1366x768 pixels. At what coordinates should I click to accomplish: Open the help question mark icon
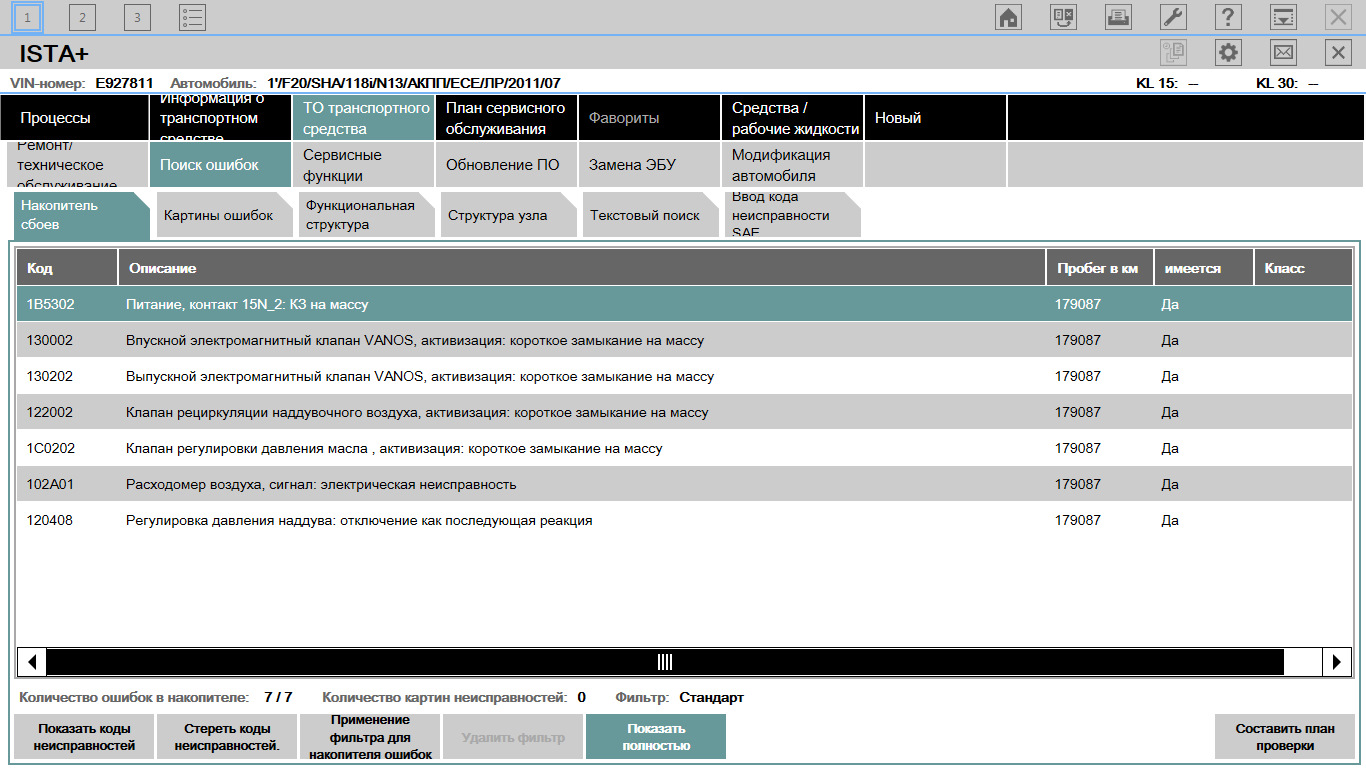(1228, 17)
